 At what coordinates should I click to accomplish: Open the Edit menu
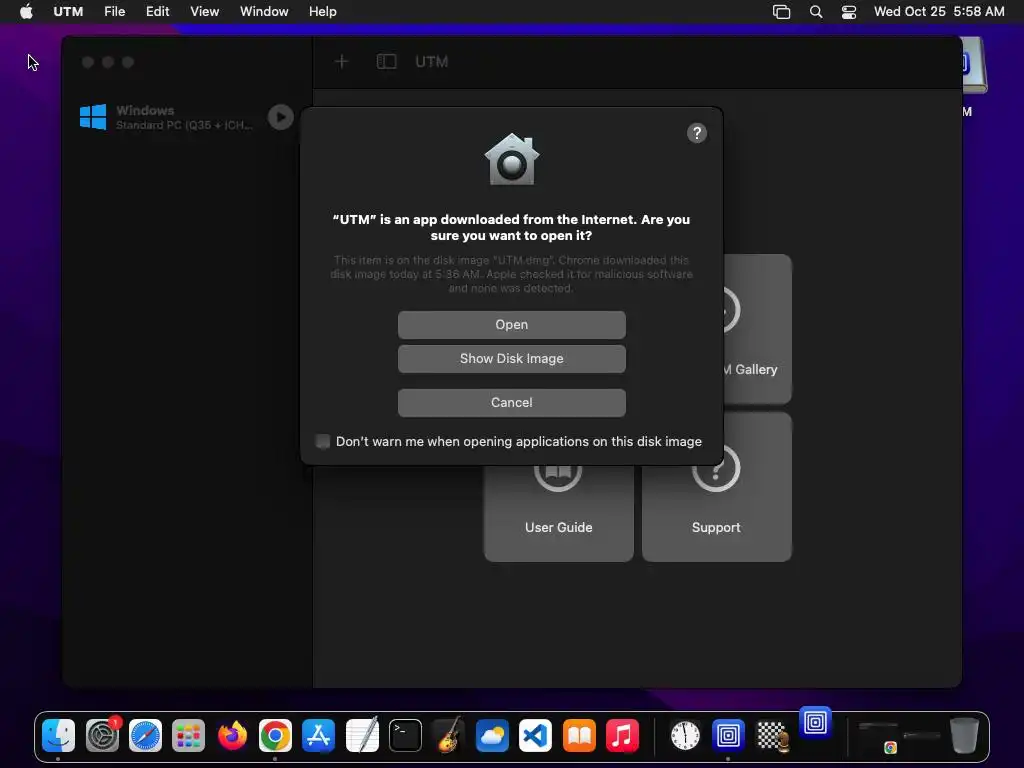(x=157, y=11)
